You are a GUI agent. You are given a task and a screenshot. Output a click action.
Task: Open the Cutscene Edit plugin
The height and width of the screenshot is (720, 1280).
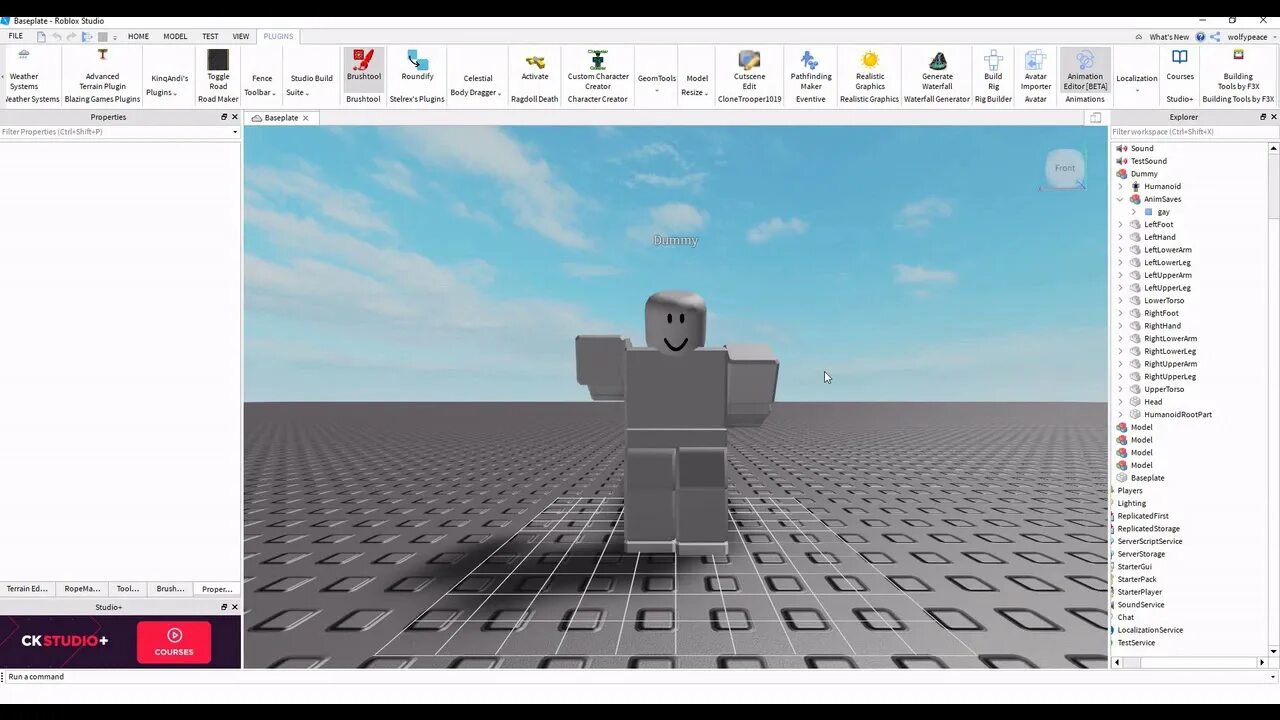pyautogui.click(x=749, y=70)
